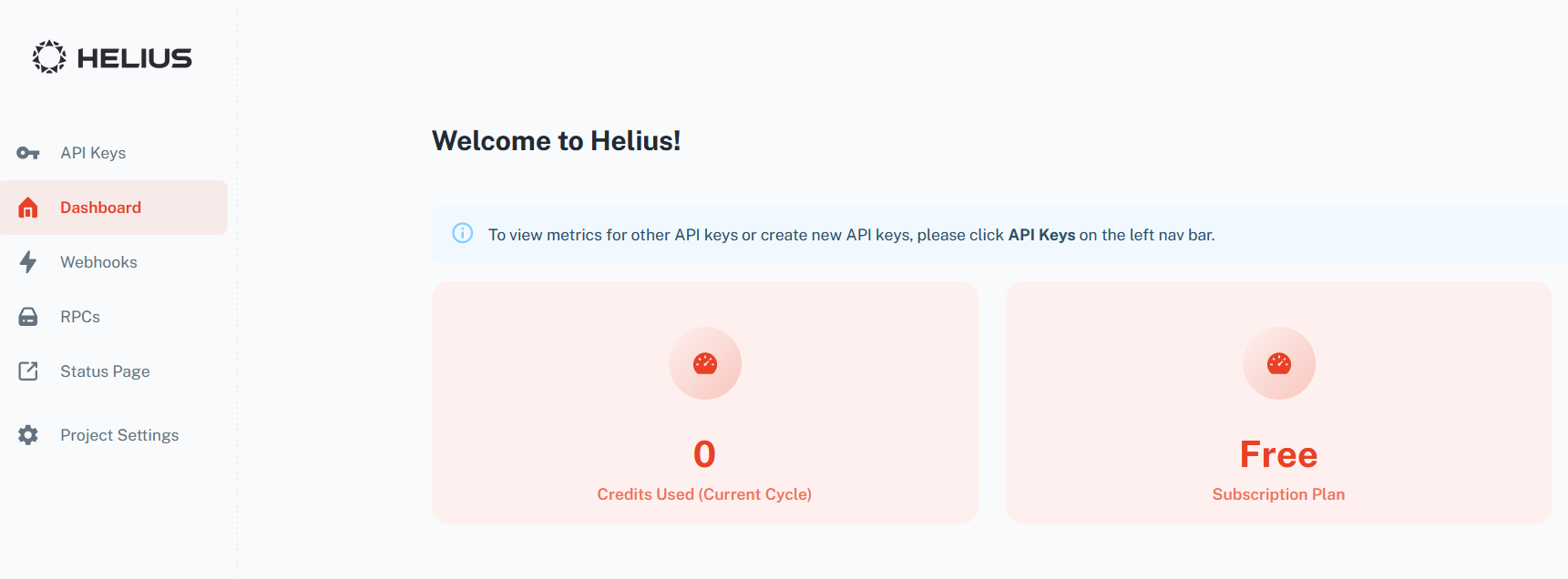Click the HELIUS wordmark text

(x=135, y=58)
